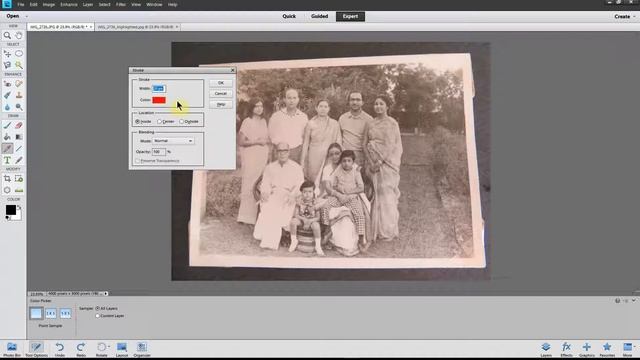Select the Zoom tool in the toolbox

pos(7,36)
